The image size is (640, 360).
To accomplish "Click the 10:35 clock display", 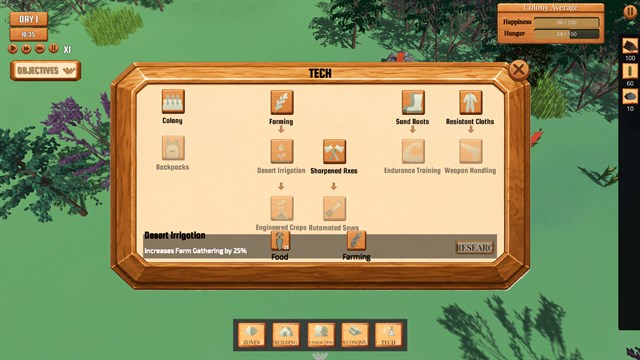I will point(29,35).
